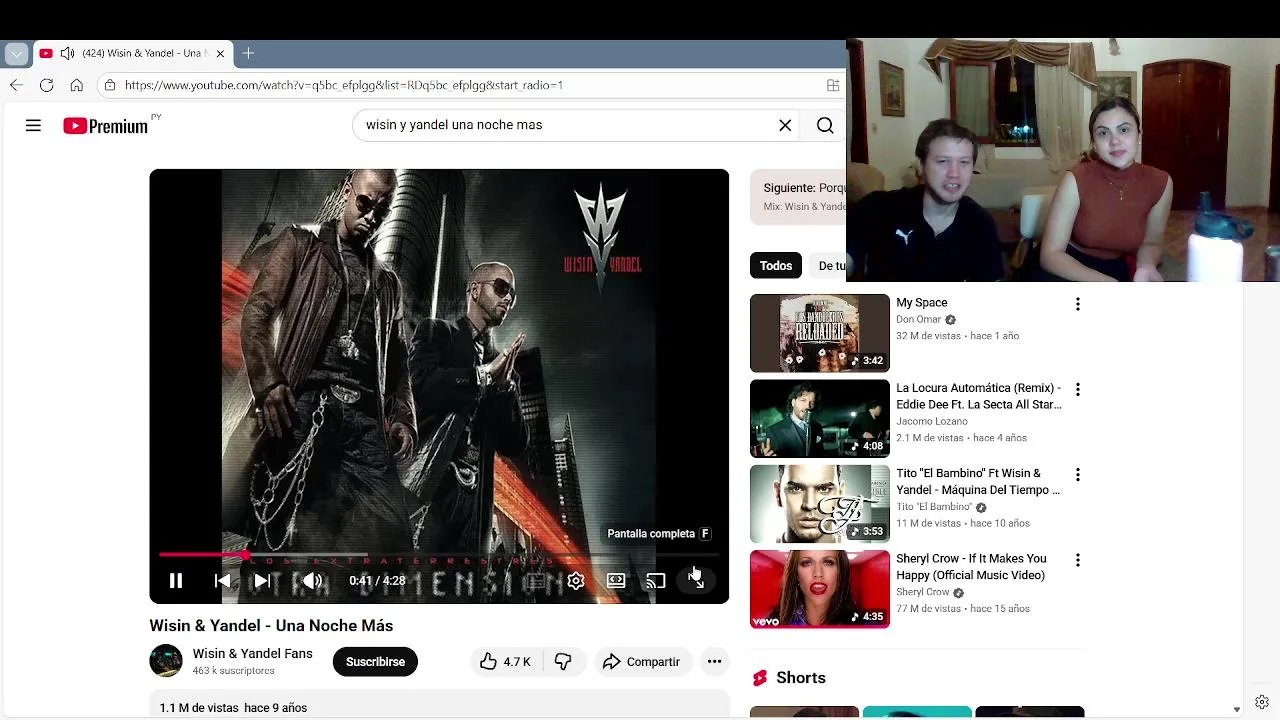Click the address bar URL
Image resolution: width=1280 pixels, height=720 pixels.
[x=344, y=85]
